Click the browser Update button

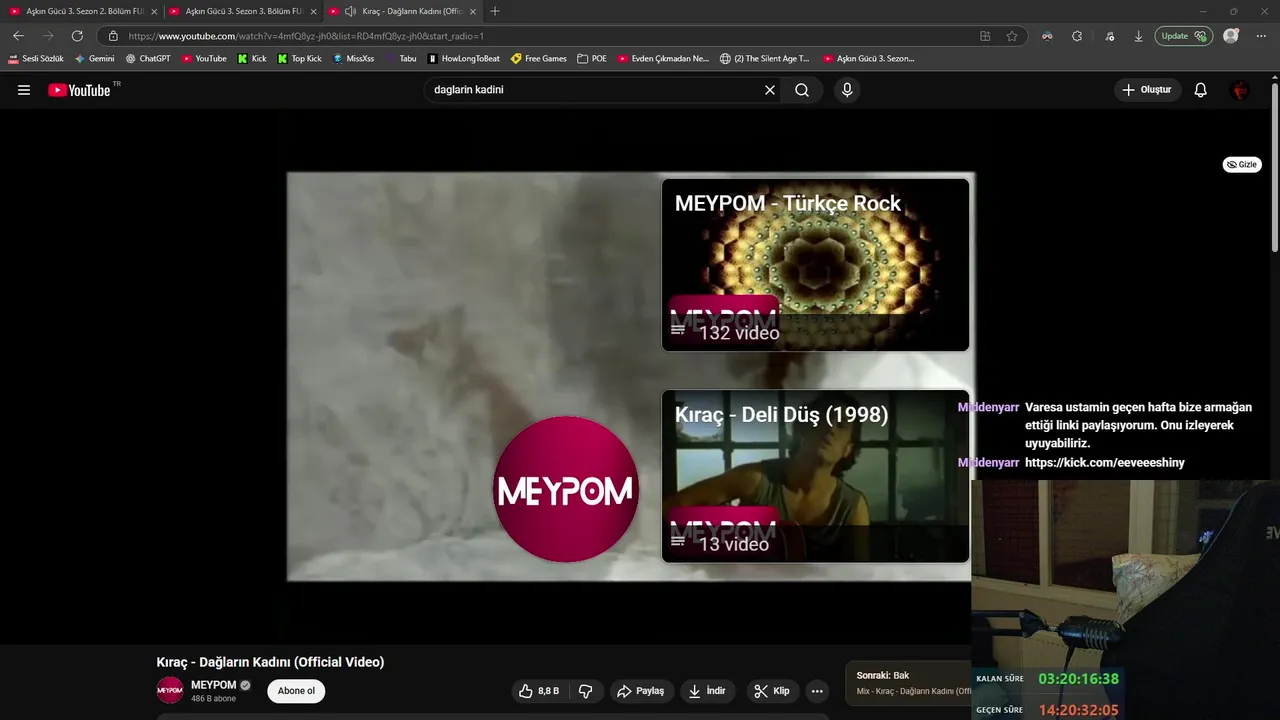(1184, 36)
